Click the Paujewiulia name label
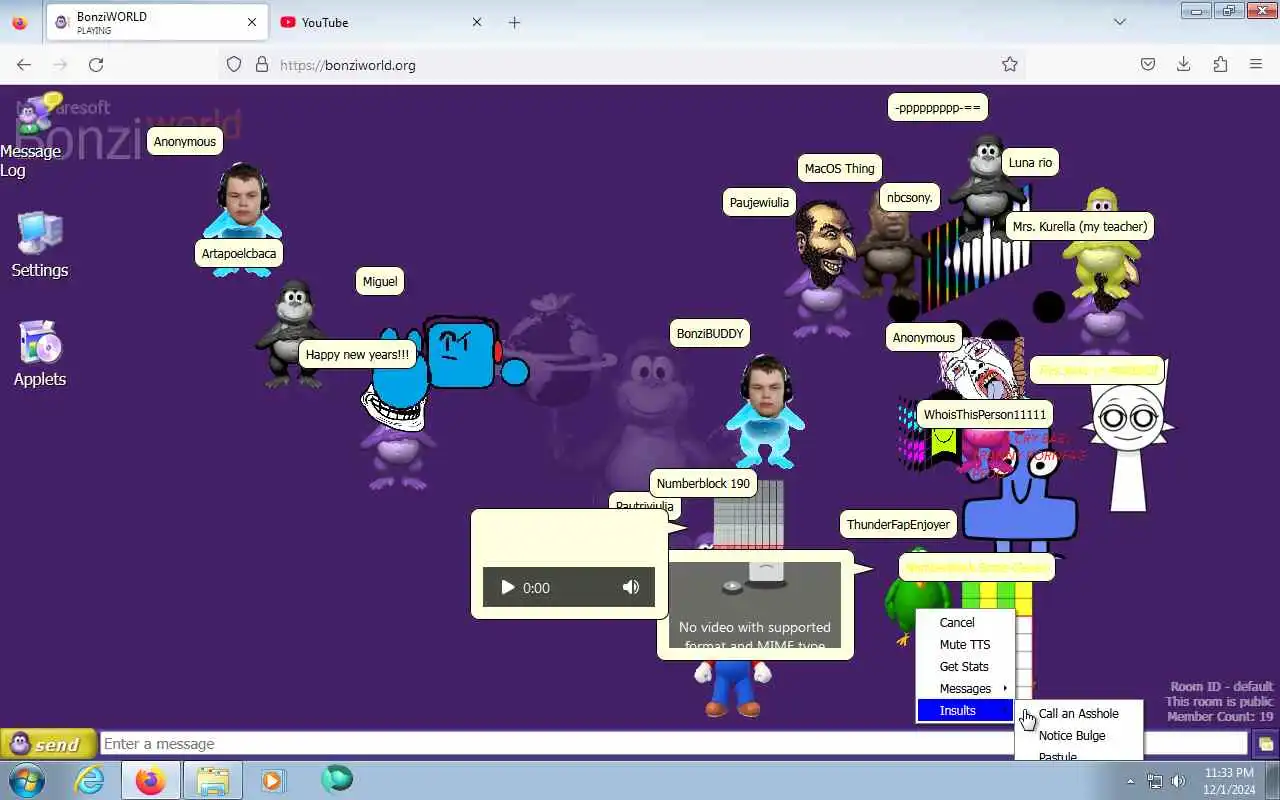Screen dimensions: 1280x800 (759, 202)
